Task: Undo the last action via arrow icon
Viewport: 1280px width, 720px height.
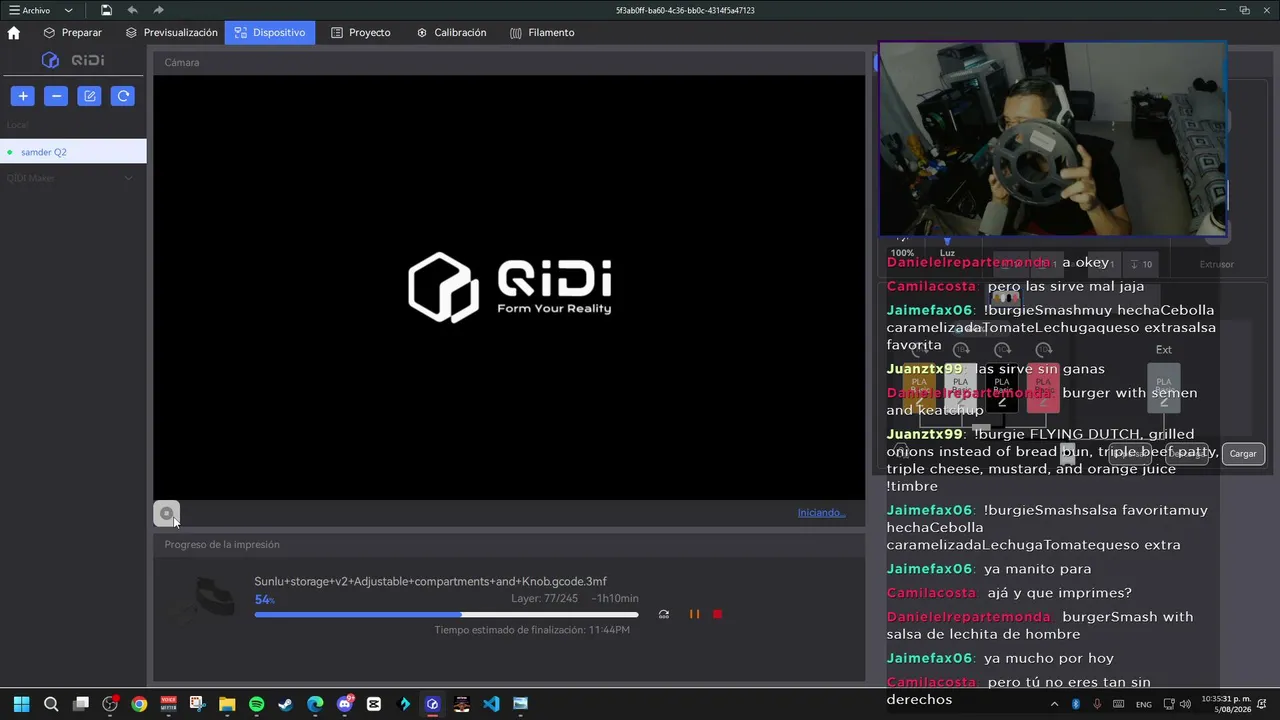Action: (132, 10)
